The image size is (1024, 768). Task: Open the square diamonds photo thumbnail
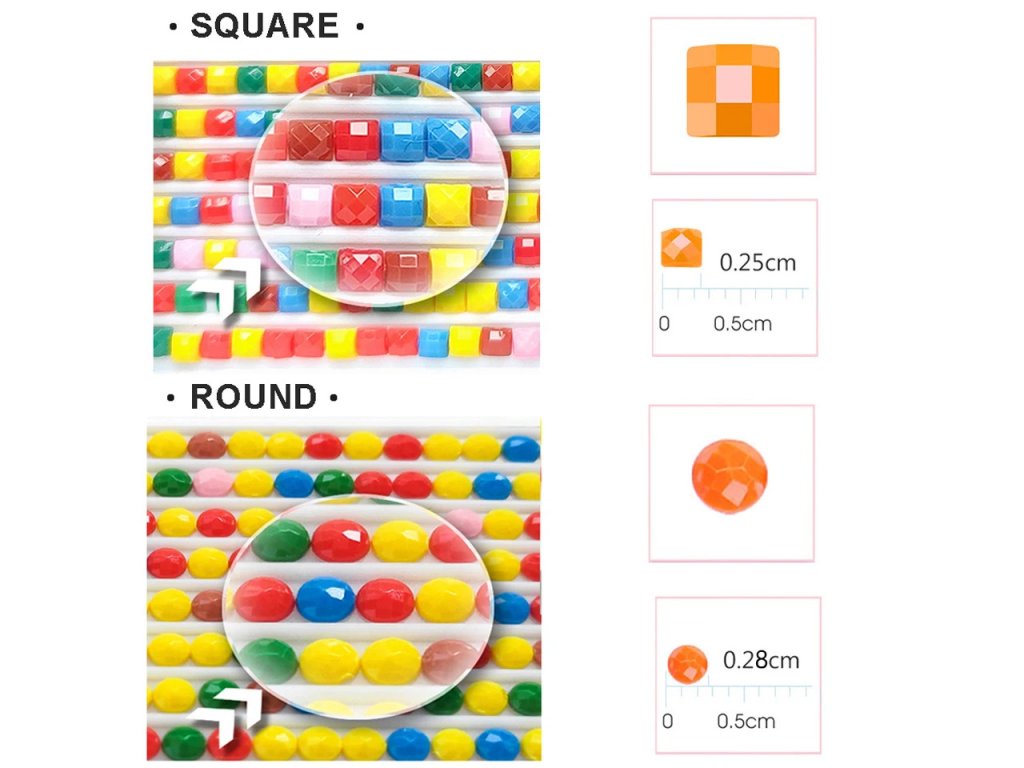point(347,216)
